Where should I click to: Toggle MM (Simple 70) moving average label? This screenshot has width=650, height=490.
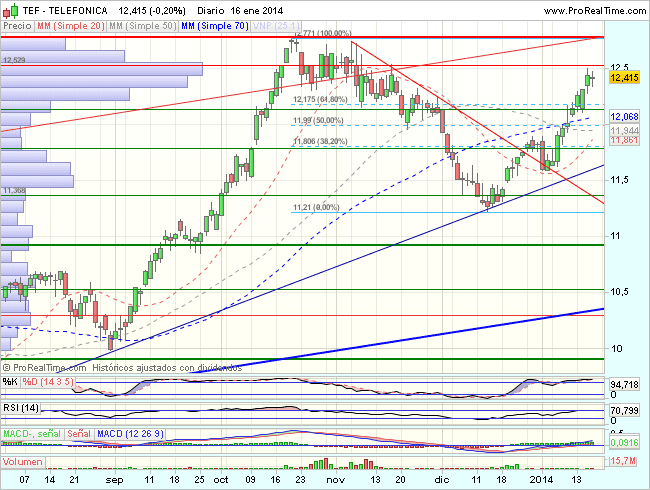click(x=215, y=26)
